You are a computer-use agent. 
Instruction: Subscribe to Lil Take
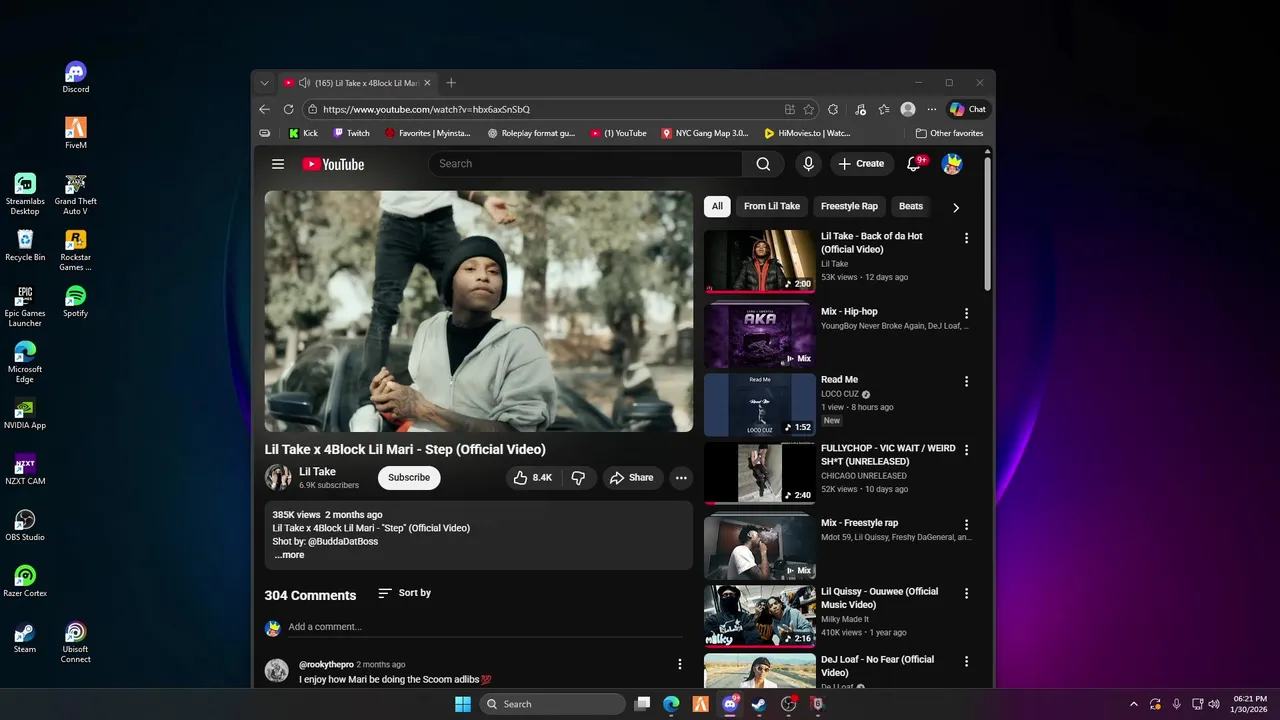click(x=409, y=478)
